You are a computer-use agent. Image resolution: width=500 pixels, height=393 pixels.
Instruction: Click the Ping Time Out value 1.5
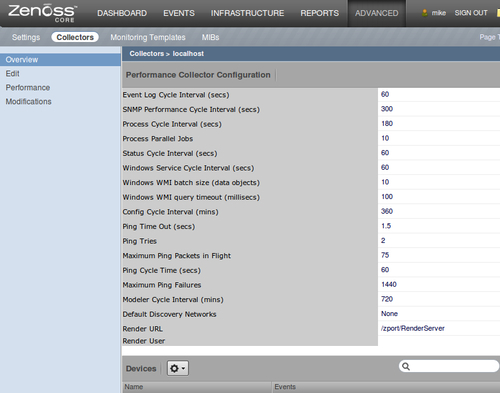pos(386,226)
